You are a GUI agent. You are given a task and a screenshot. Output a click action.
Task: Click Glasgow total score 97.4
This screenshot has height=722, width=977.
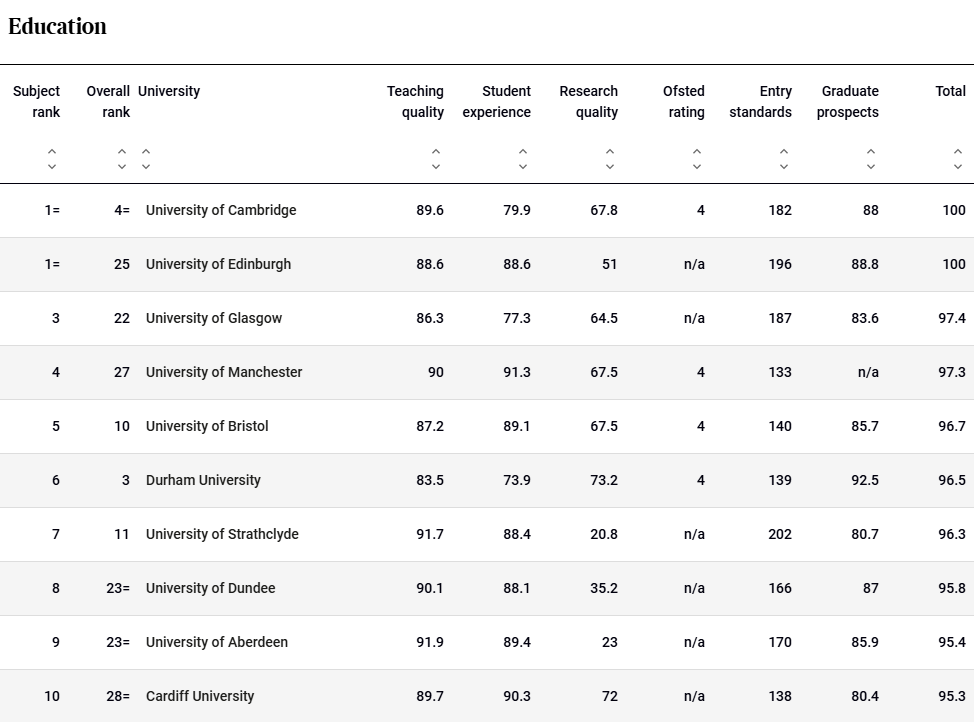(952, 318)
